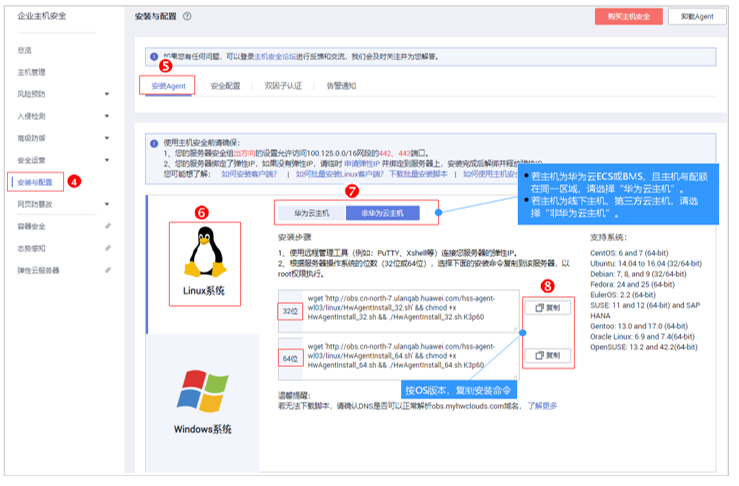Click the info icon beside 使用主机安全前请确保
739x486 pixels.
click(154, 143)
